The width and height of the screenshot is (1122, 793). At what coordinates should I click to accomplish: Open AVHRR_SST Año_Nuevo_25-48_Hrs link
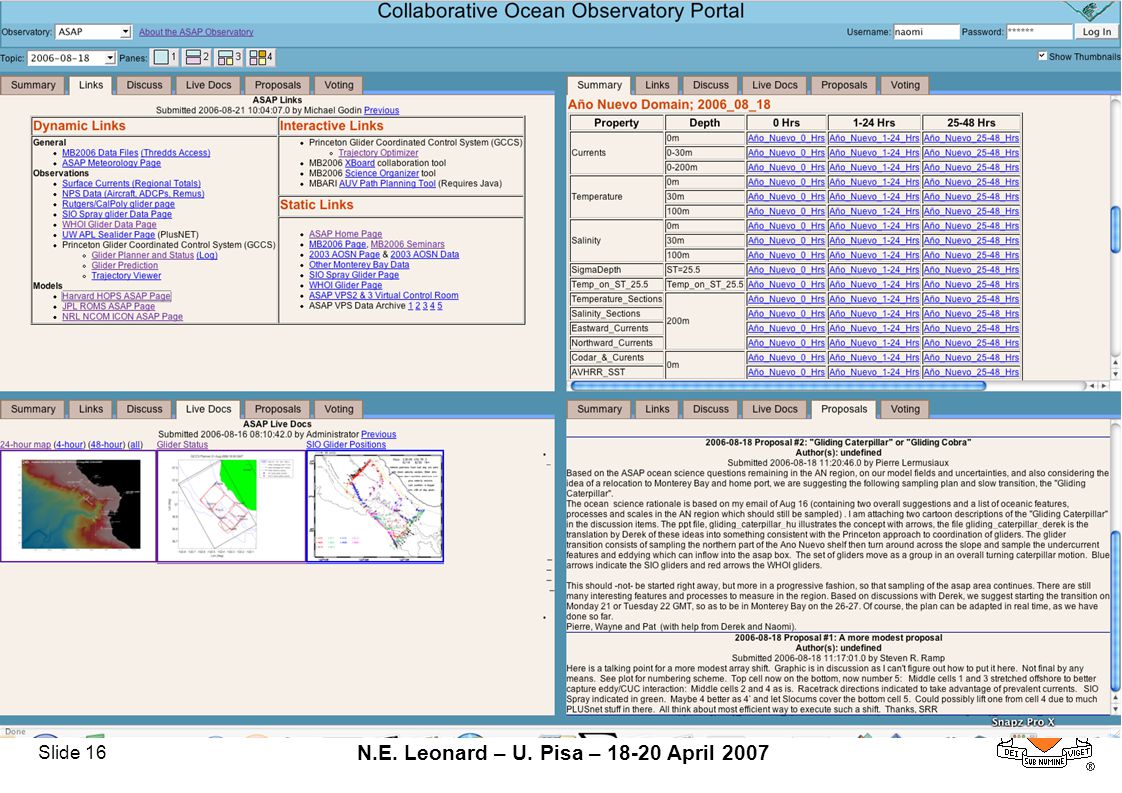[971, 372]
